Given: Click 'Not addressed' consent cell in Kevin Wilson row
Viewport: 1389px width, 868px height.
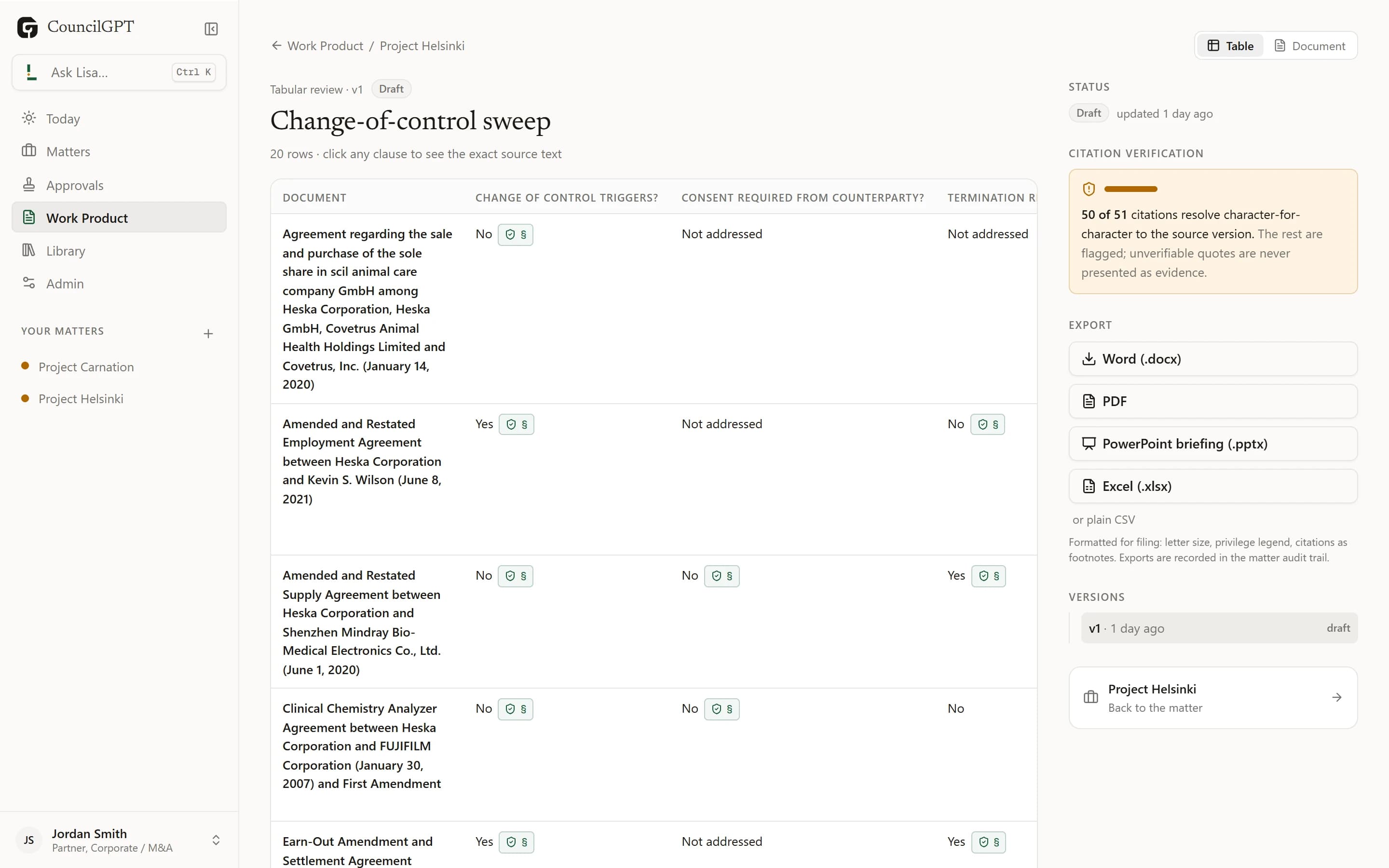Looking at the screenshot, I should (x=722, y=424).
